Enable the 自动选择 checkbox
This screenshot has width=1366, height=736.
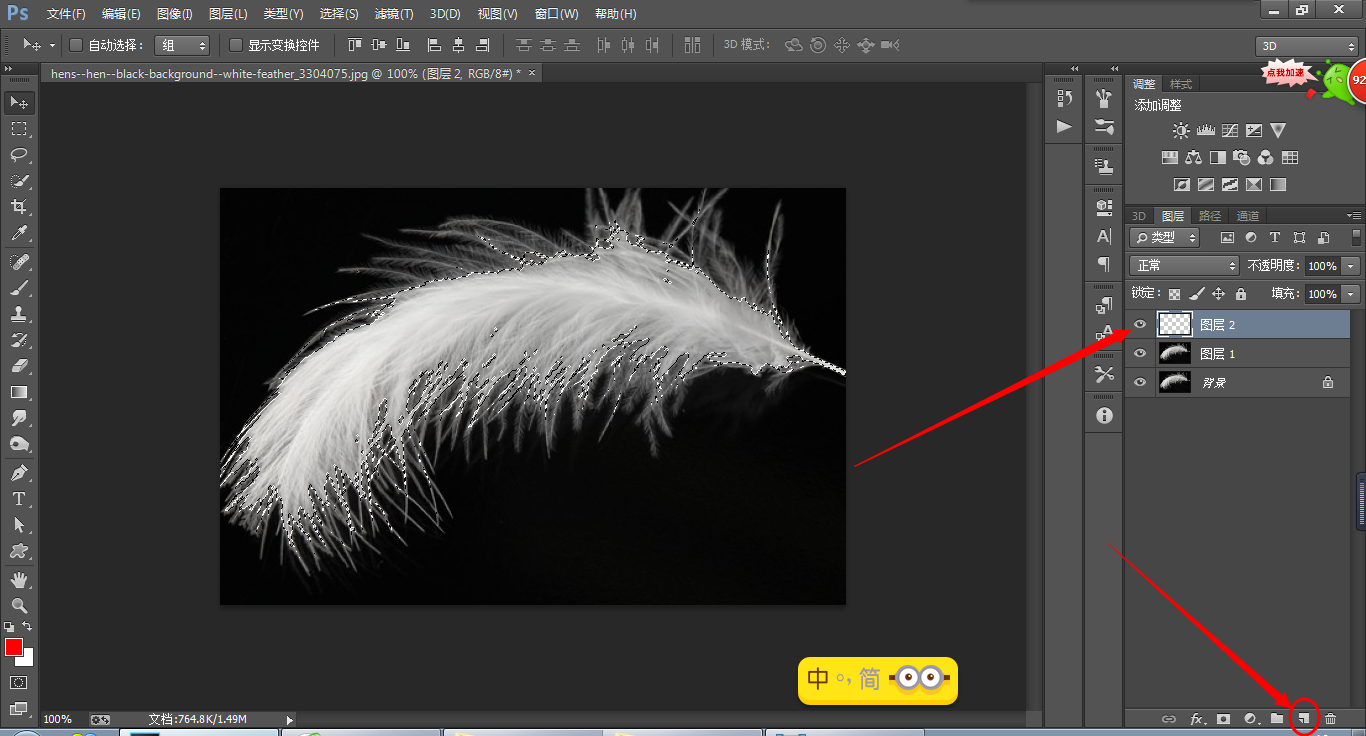(76, 45)
